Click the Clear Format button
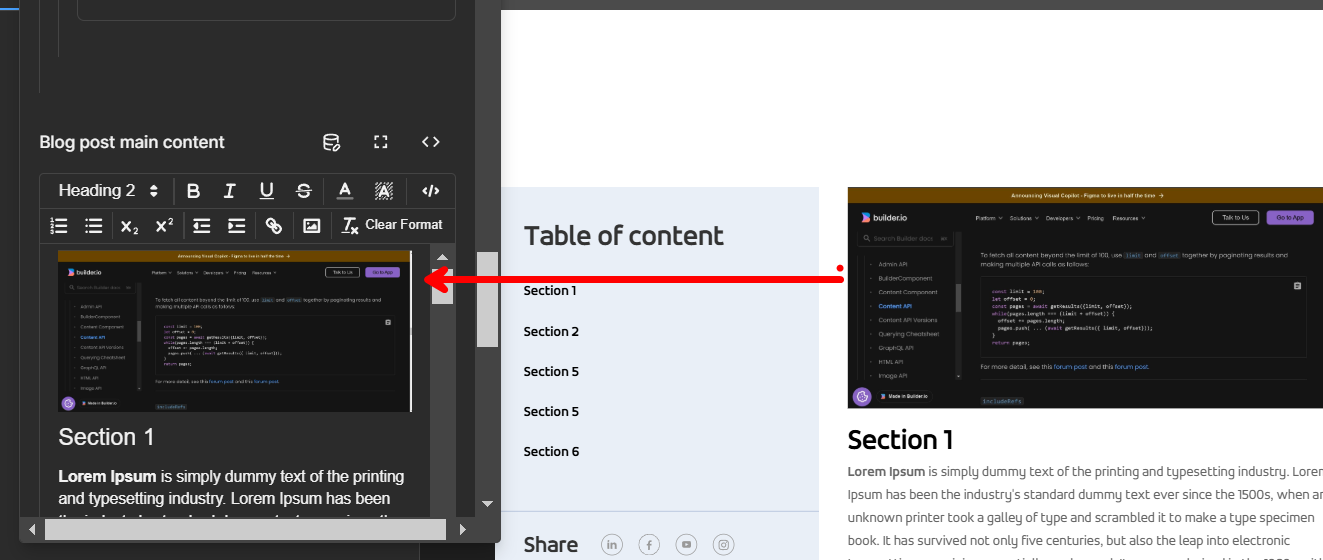The width and height of the screenshot is (1323, 560). coord(392,225)
